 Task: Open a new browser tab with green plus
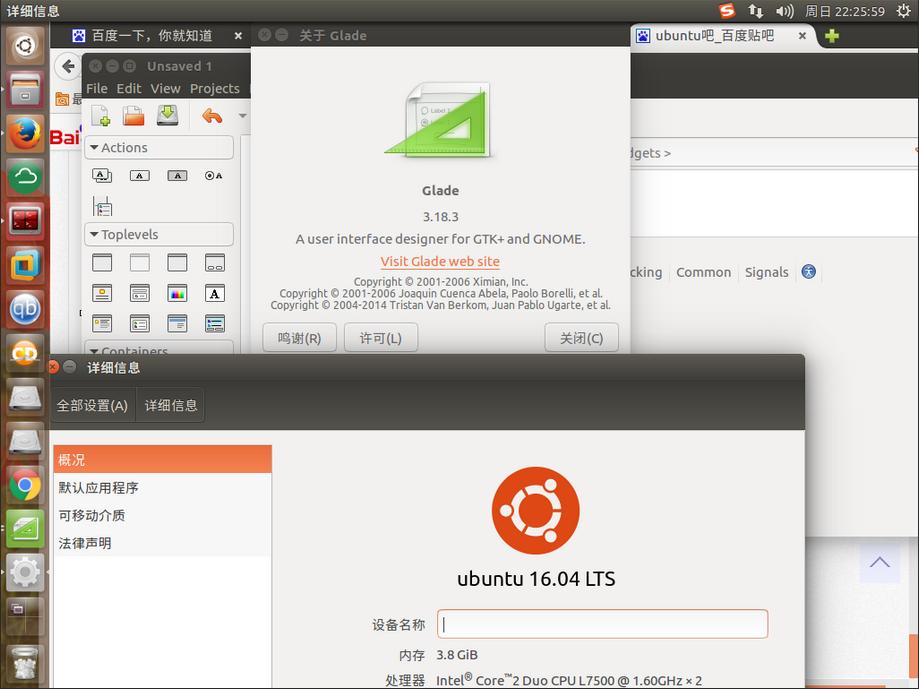pos(831,36)
